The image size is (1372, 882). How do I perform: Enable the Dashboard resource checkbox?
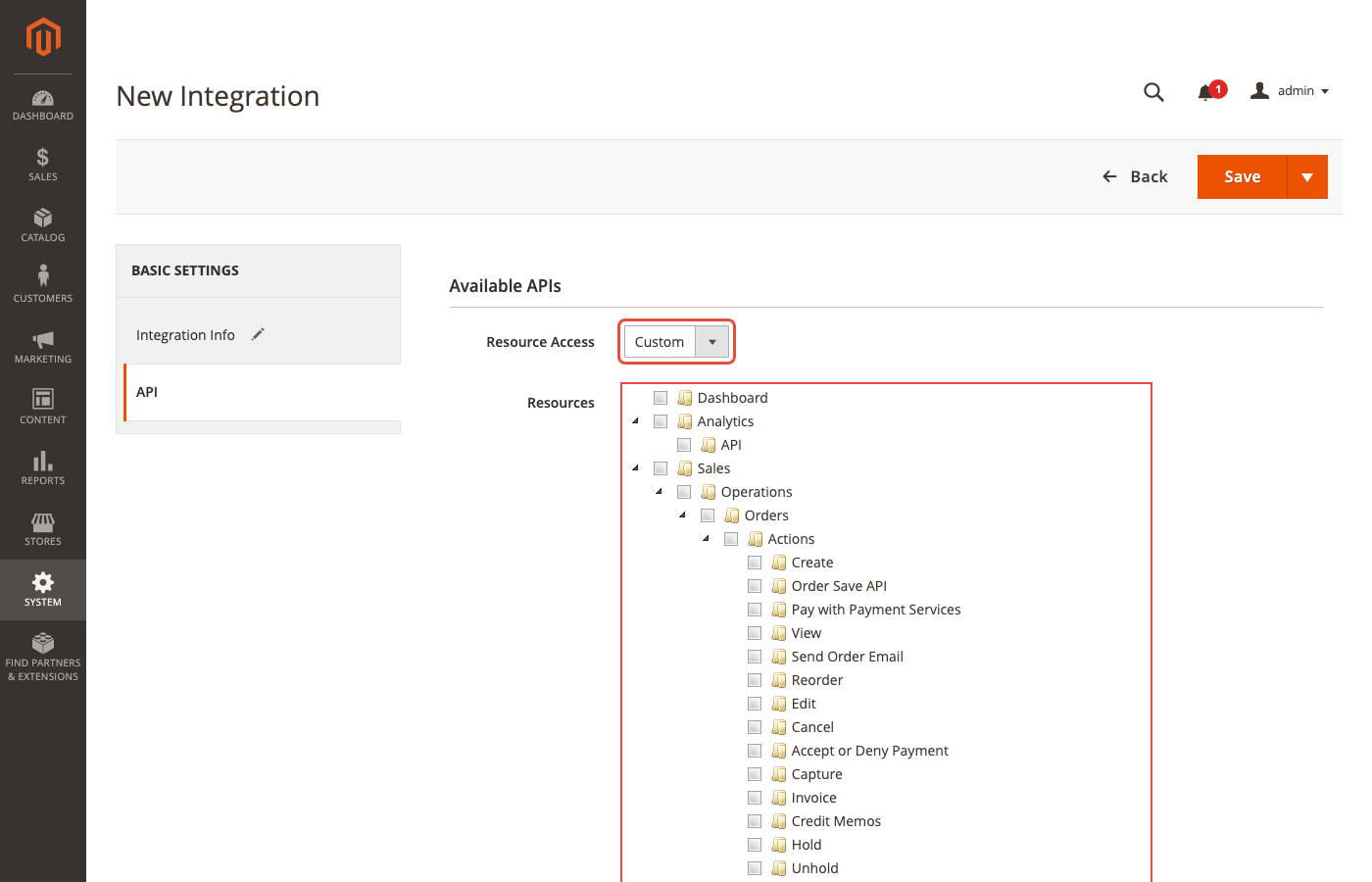661,397
